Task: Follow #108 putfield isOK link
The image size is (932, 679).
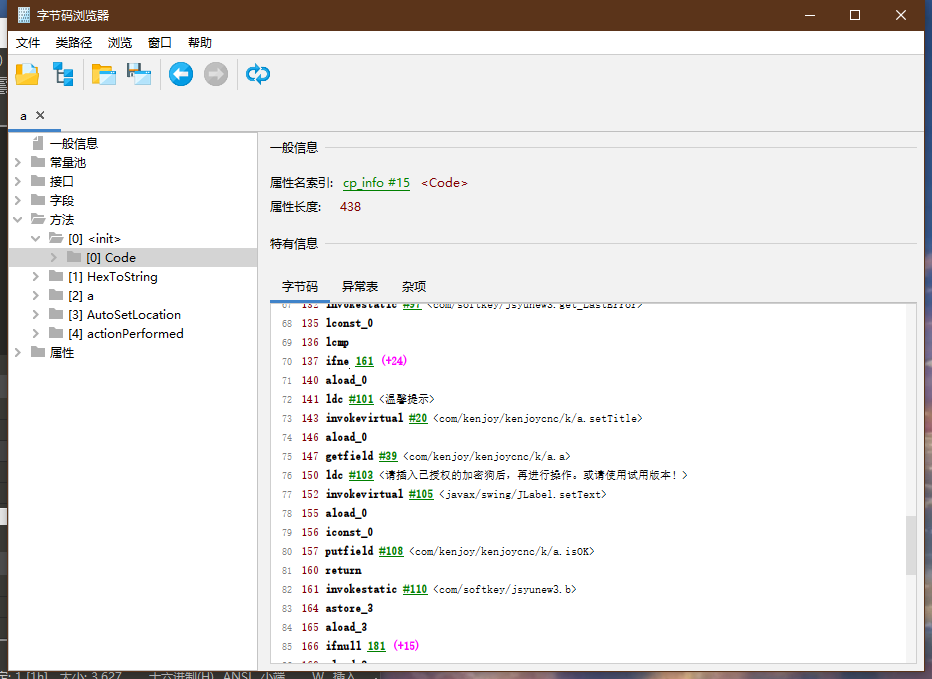Action: [391, 551]
